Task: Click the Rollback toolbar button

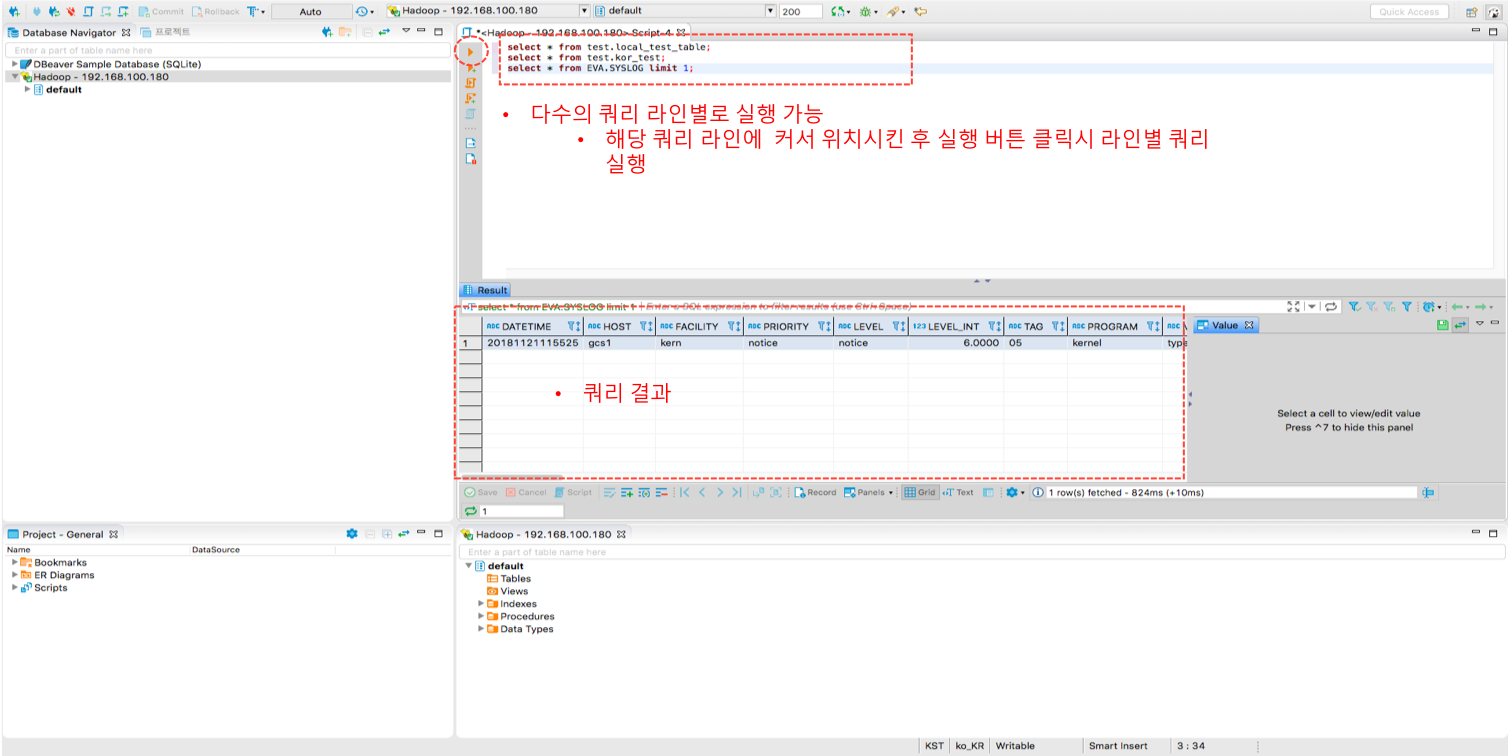Action: pyautogui.click(x=215, y=12)
